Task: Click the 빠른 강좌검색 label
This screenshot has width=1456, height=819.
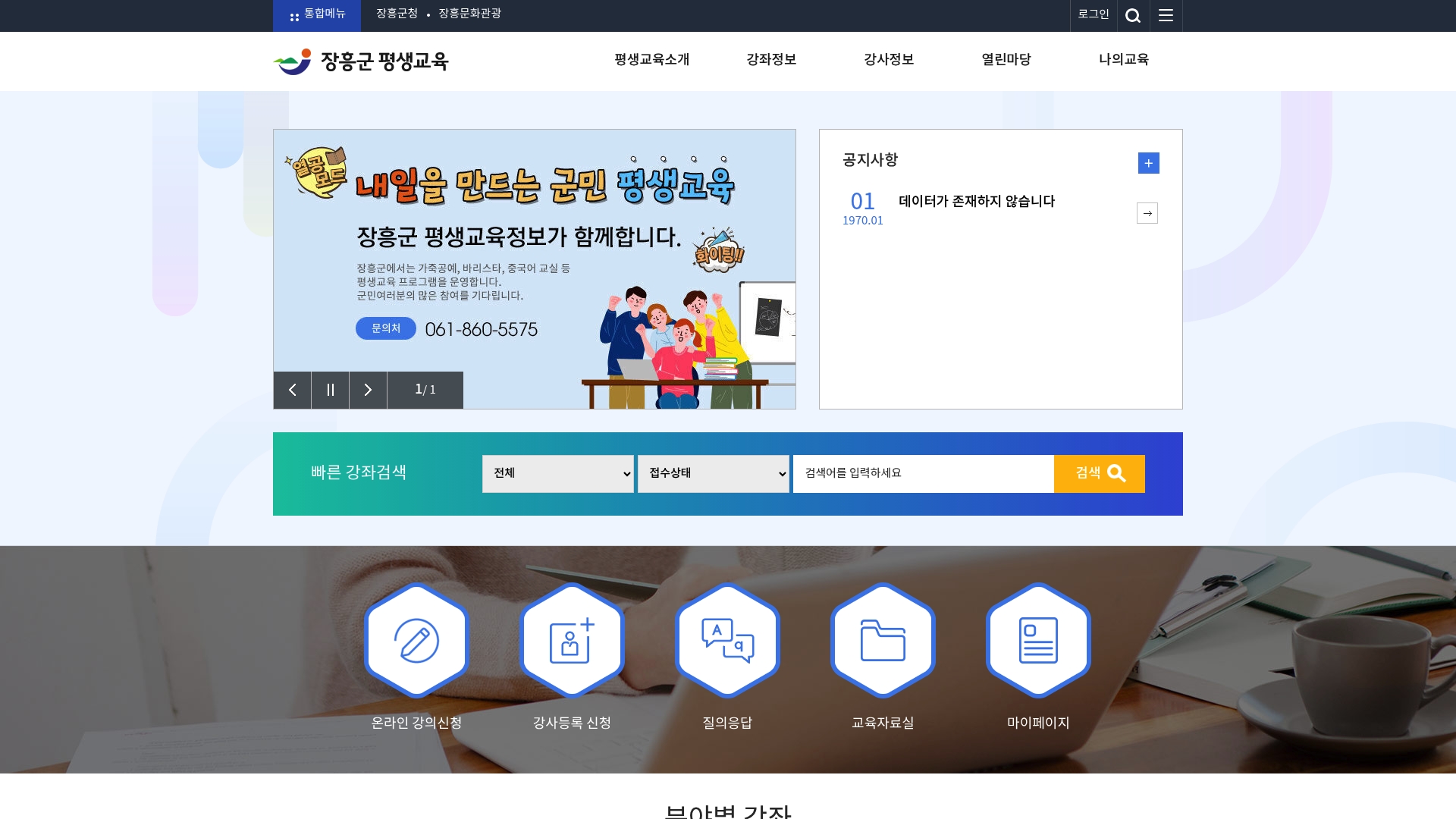Action: (359, 472)
